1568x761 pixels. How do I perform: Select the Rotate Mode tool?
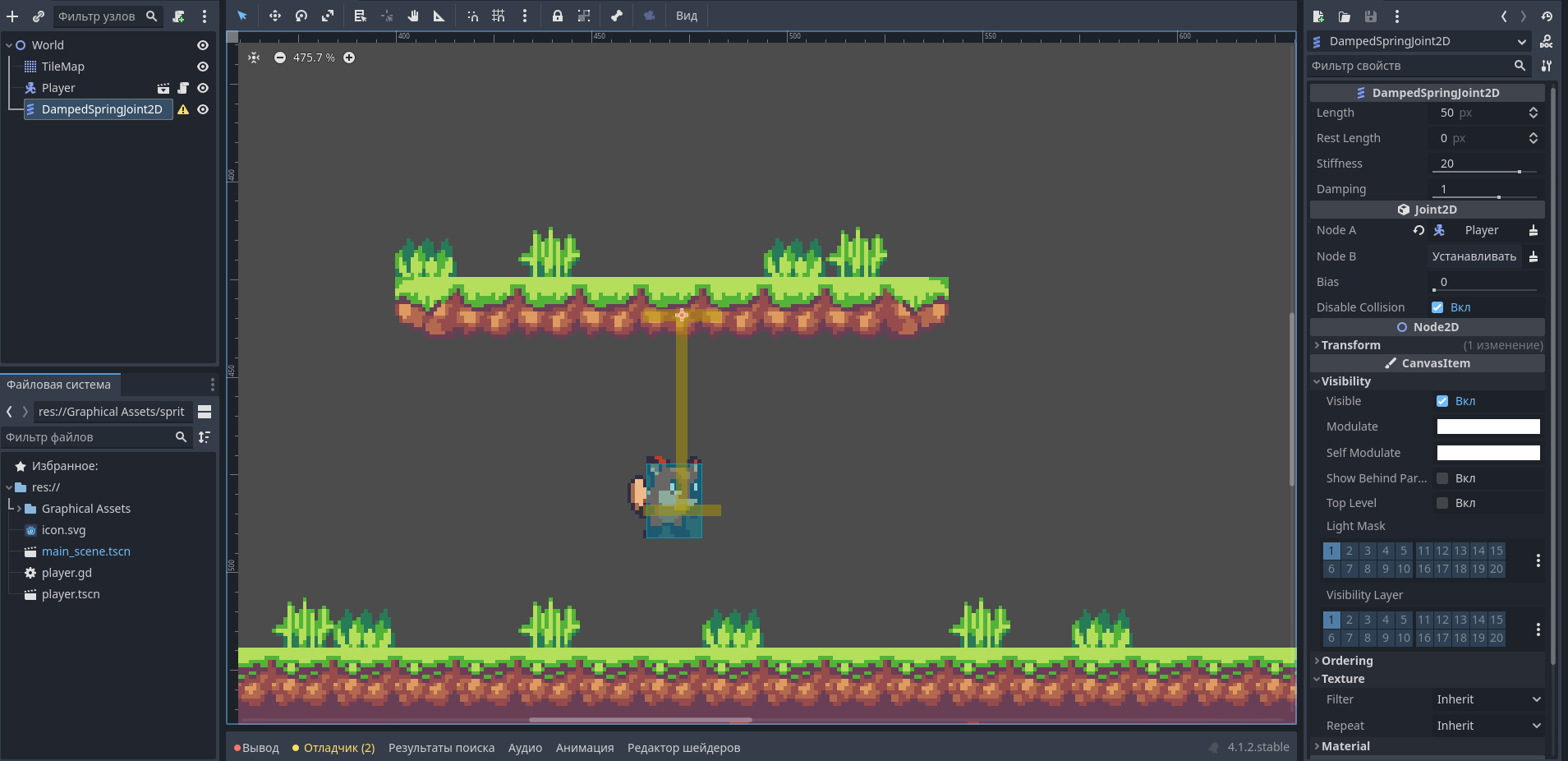coord(301,16)
